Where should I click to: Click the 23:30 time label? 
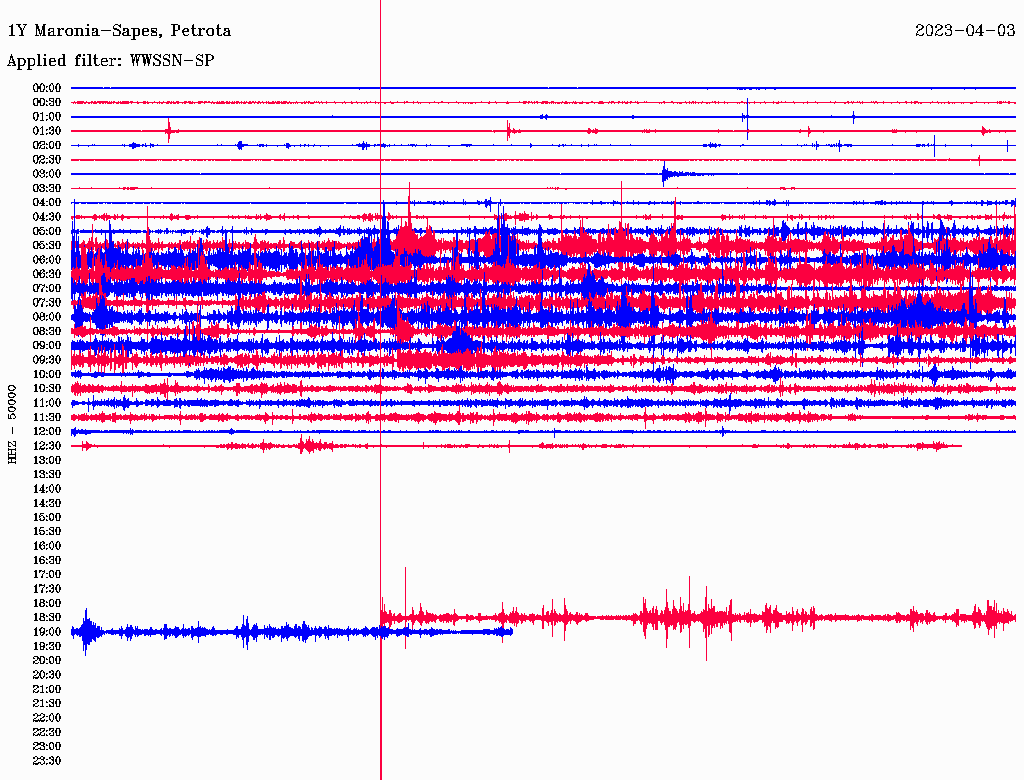pos(47,761)
